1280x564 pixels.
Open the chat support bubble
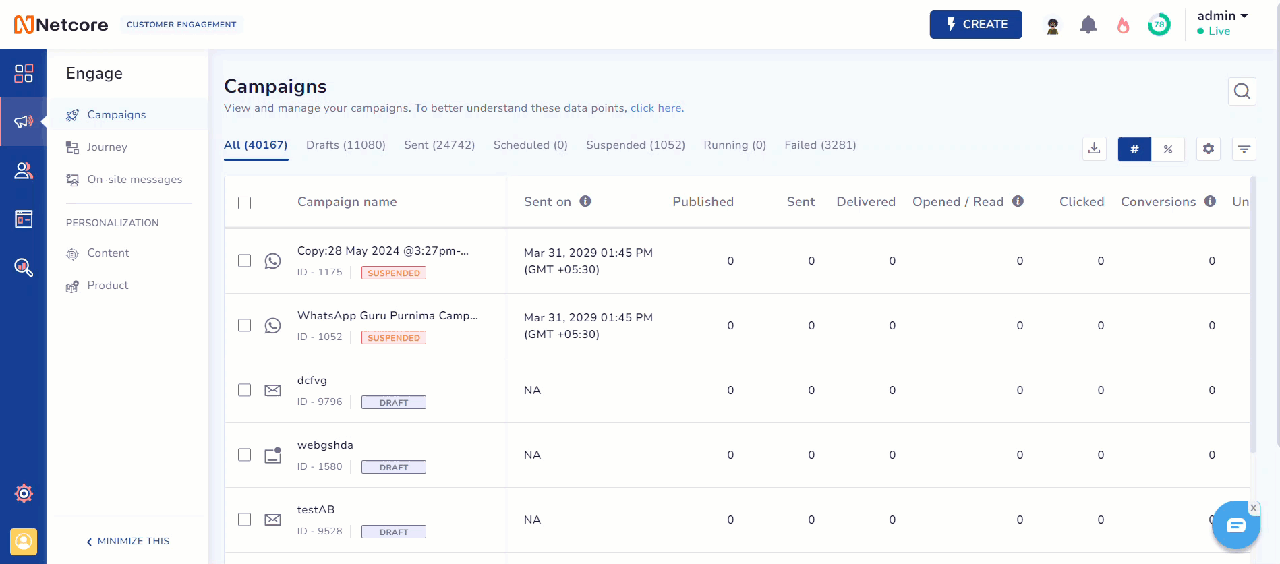1236,526
